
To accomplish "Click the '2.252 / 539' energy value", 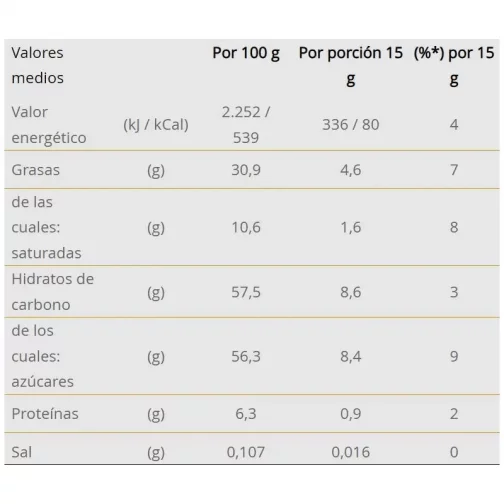I will [246, 125].
